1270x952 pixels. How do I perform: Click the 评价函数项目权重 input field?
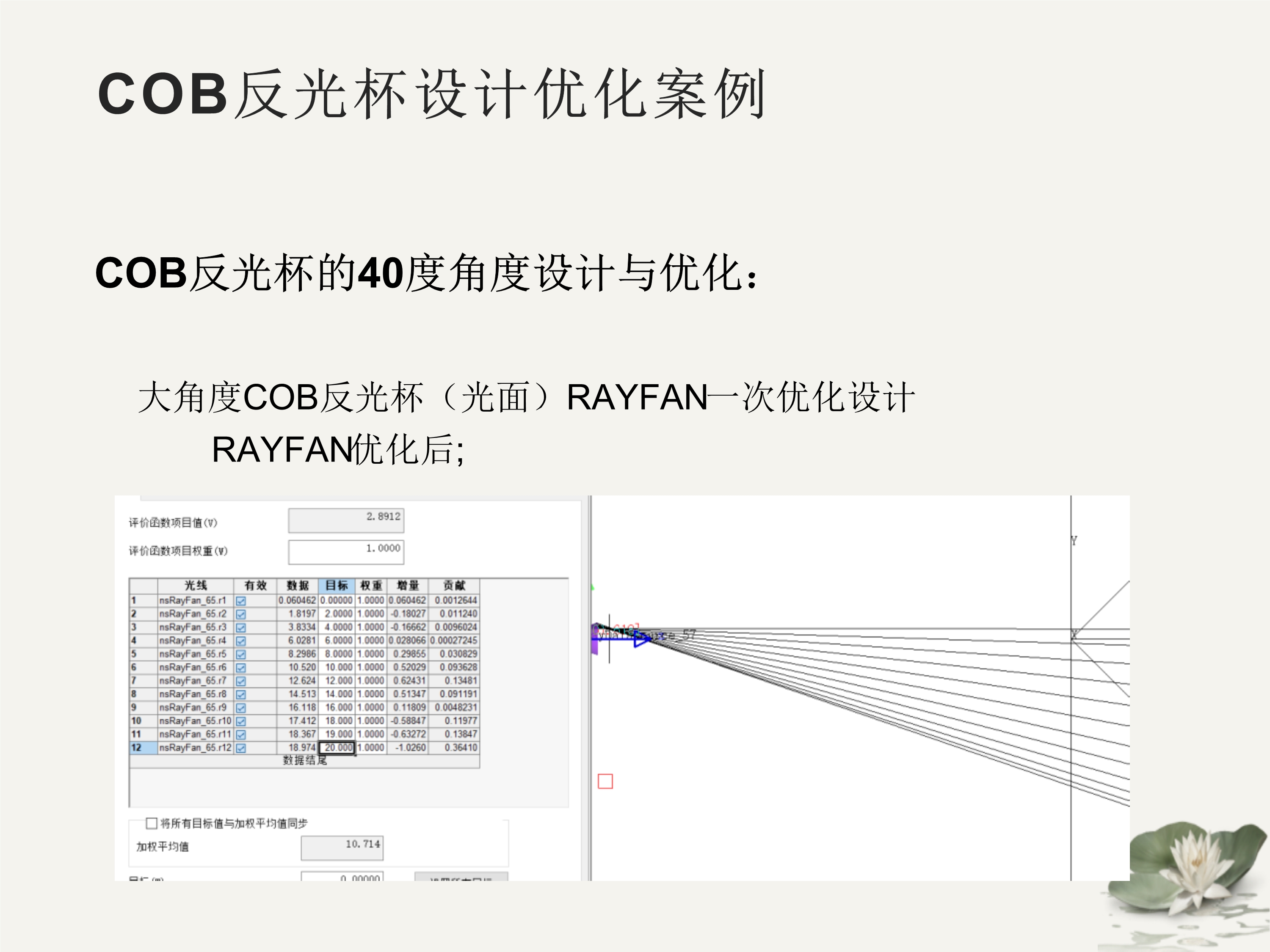coord(345,551)
